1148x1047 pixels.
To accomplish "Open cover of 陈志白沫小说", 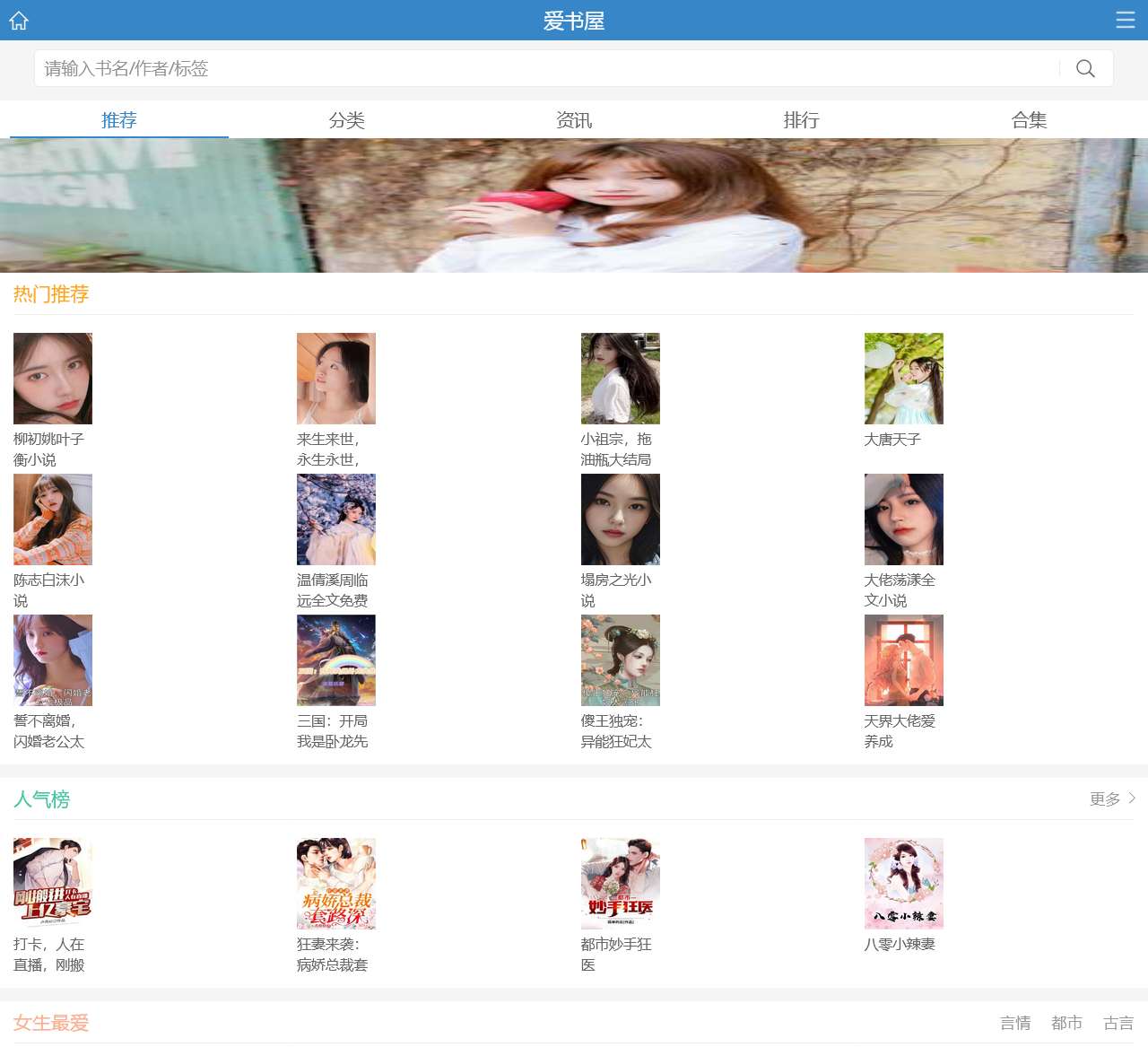I will pyautogui.click(x=53, y=519).
